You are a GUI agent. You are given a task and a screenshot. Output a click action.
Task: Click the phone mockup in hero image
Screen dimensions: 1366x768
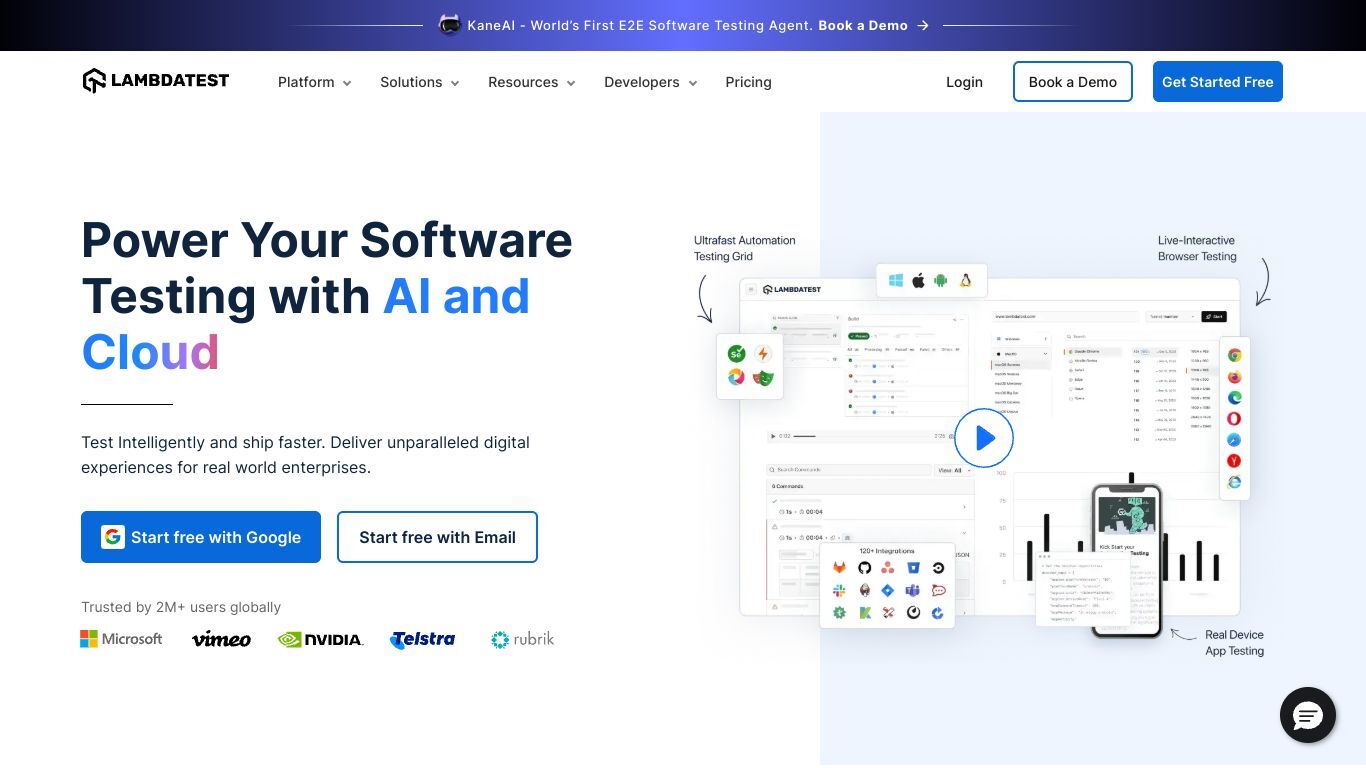[x=1126, y=560]
